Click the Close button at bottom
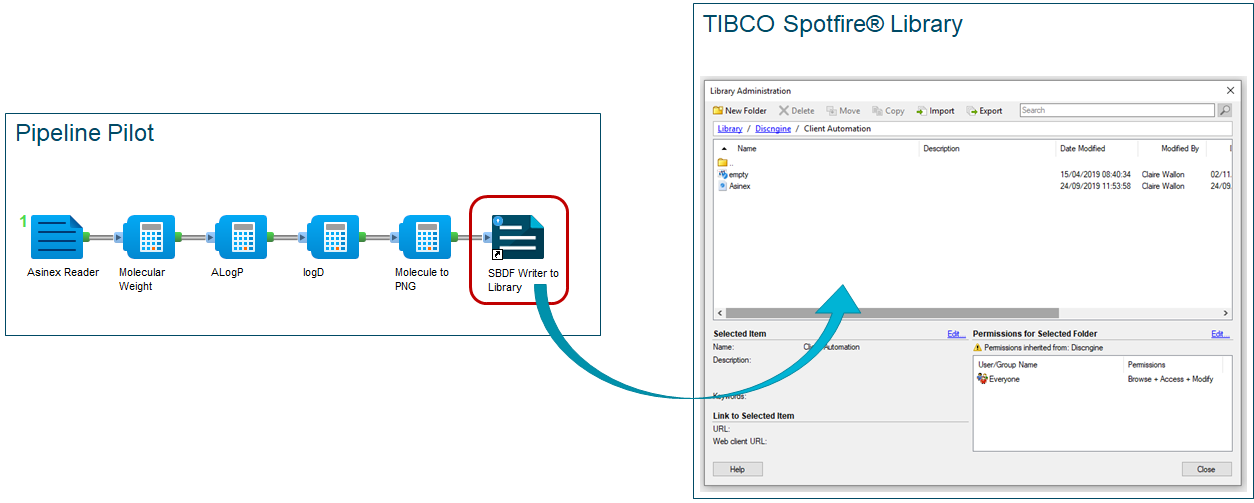Viewport: 1254px width, 503px height. click(x=1206, y=469)
